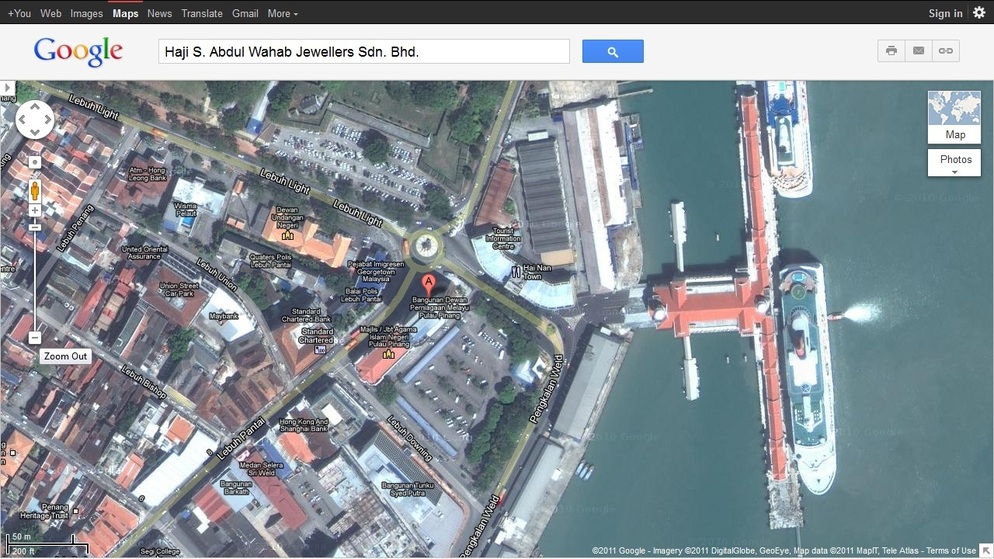Click the pan up arrow on compass

(35, 107)
